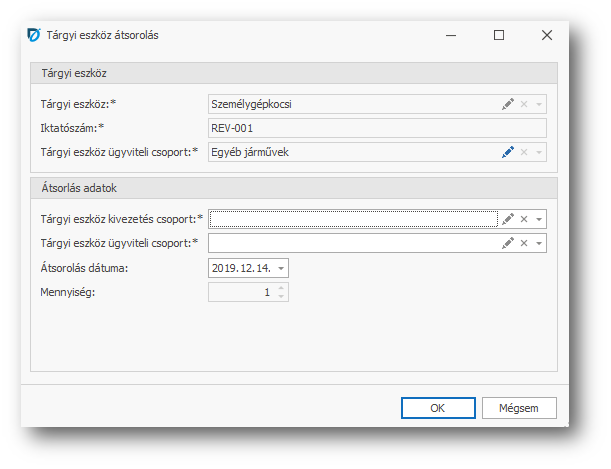
Task: Clear the kivezetés csoport field with X
Action: (x=524, y=219)
